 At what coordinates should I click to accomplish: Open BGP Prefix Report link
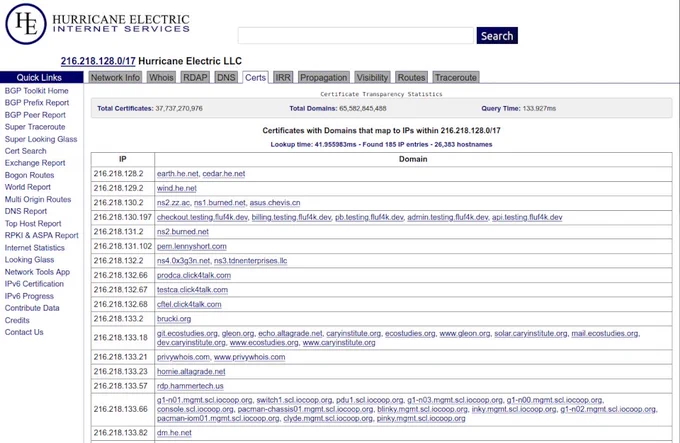pos(37,103)
